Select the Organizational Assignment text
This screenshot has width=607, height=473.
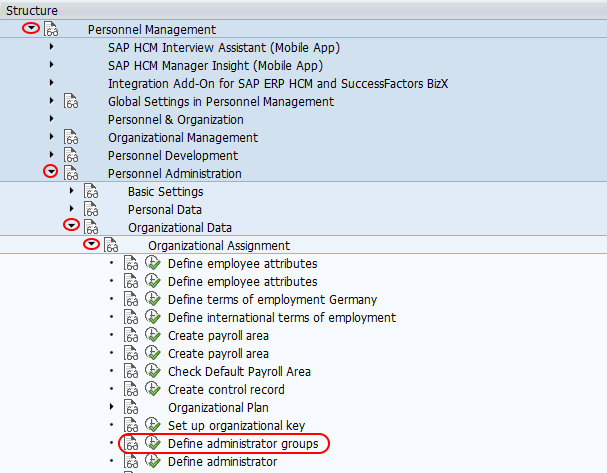tap(219, 246)
